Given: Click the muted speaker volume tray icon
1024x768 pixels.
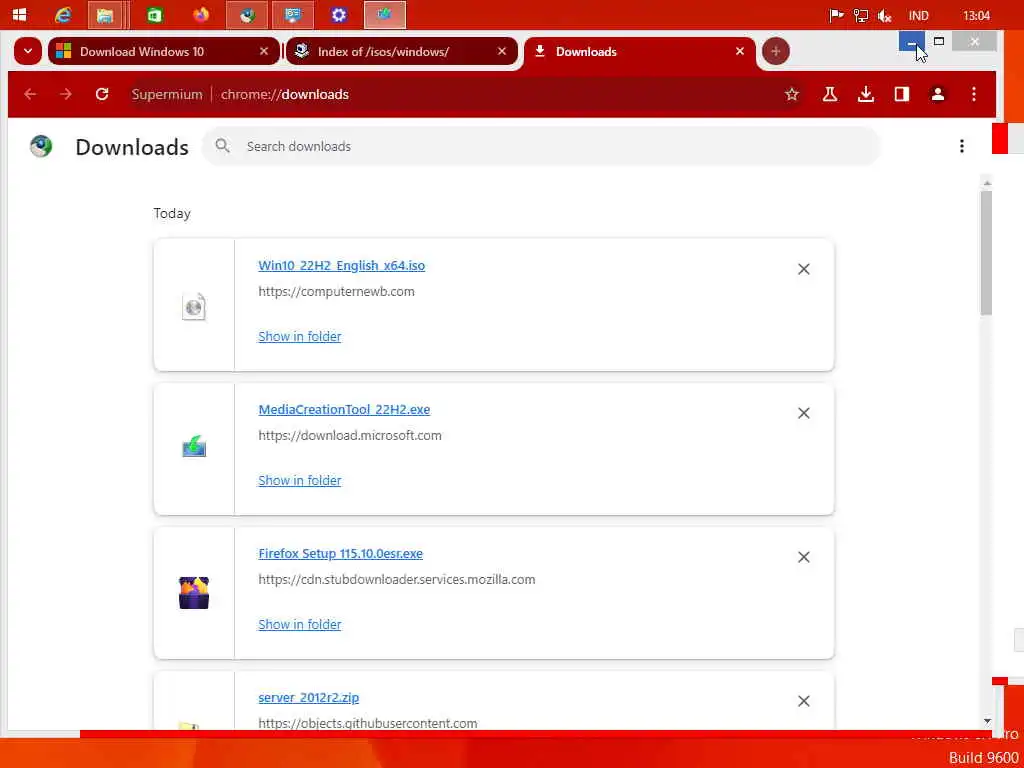Looking at the screenshot, I should [885, 16].
